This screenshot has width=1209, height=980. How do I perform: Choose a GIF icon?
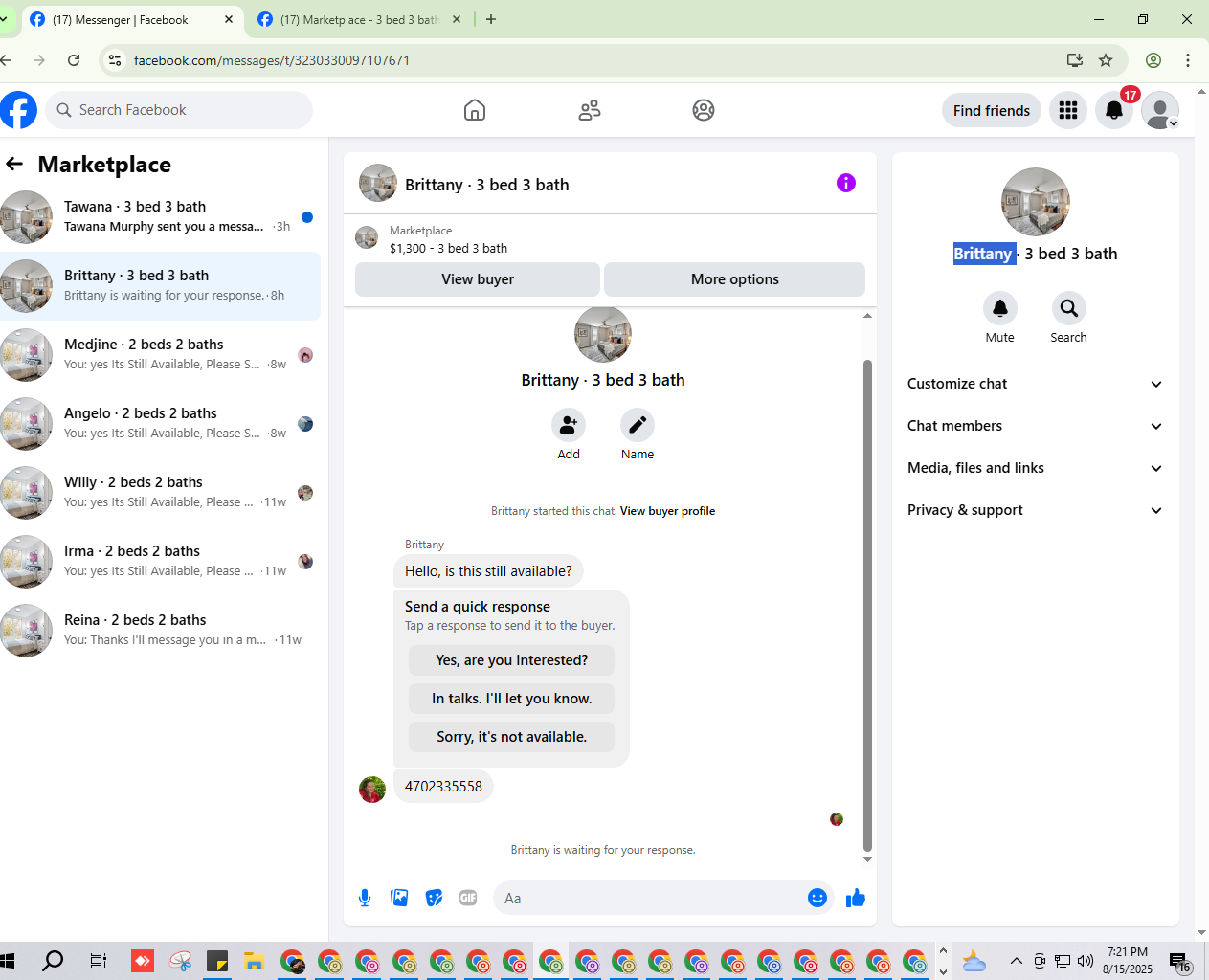coord(468,898)
